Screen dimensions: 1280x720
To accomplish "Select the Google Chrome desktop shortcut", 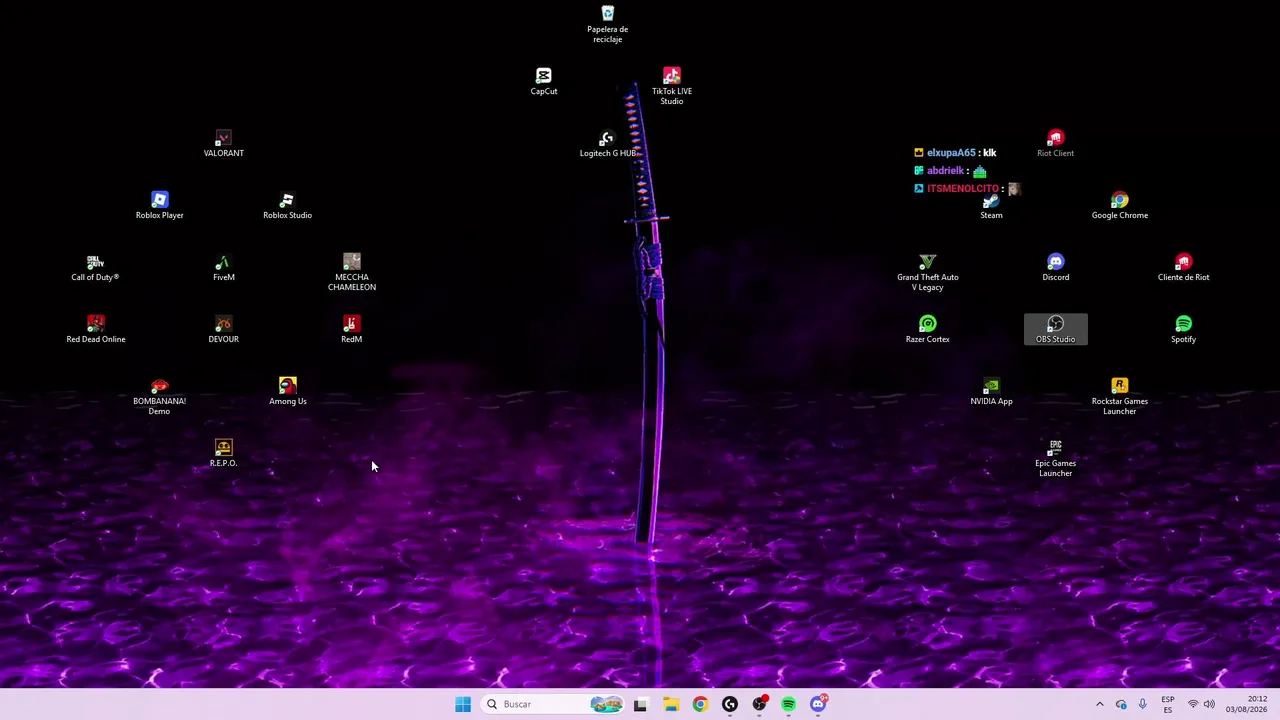I will tap(1119, 206).
